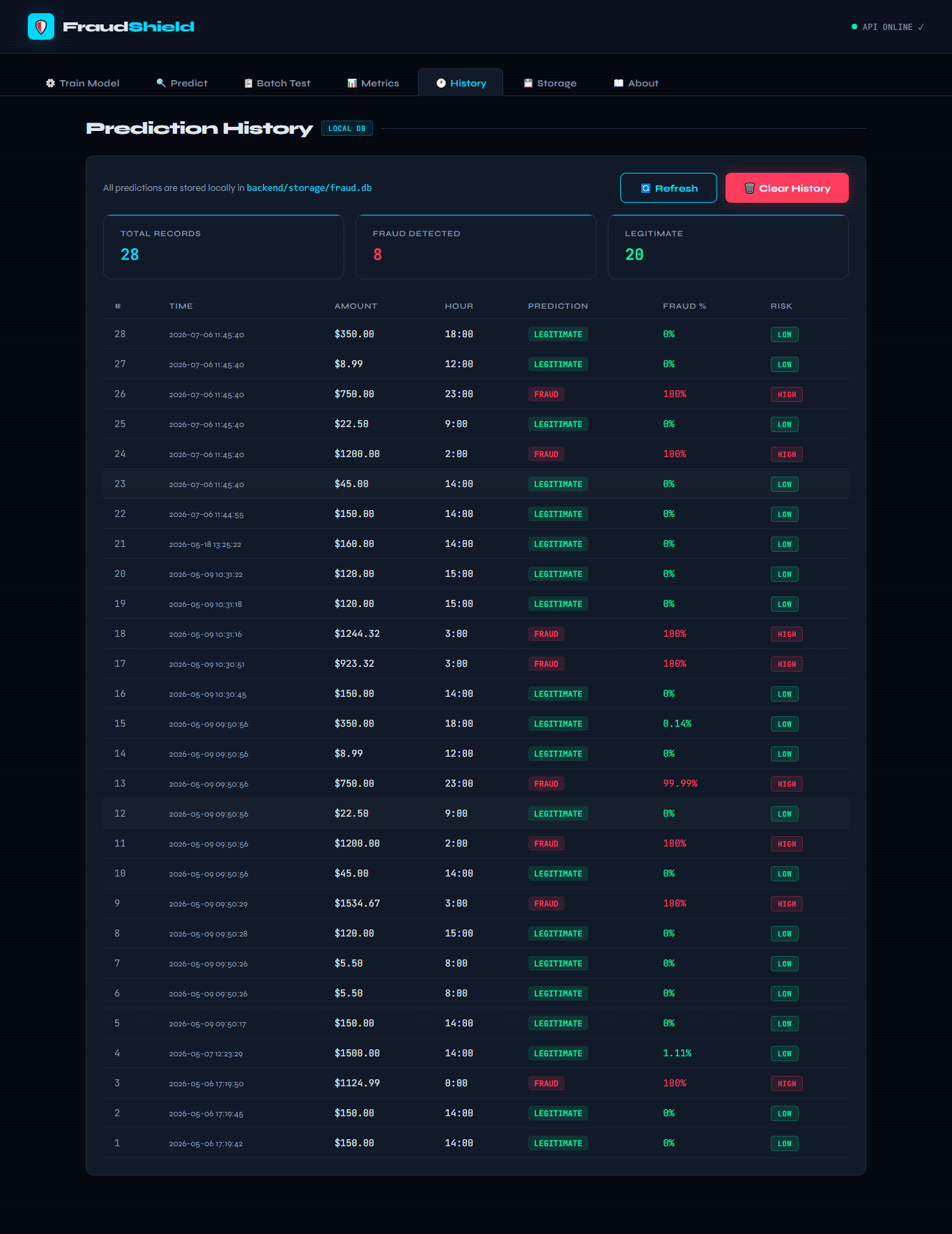The image size is (952, 1234).
Task: Go to the Batch Test tab
Action: click(x=277, y=83)
